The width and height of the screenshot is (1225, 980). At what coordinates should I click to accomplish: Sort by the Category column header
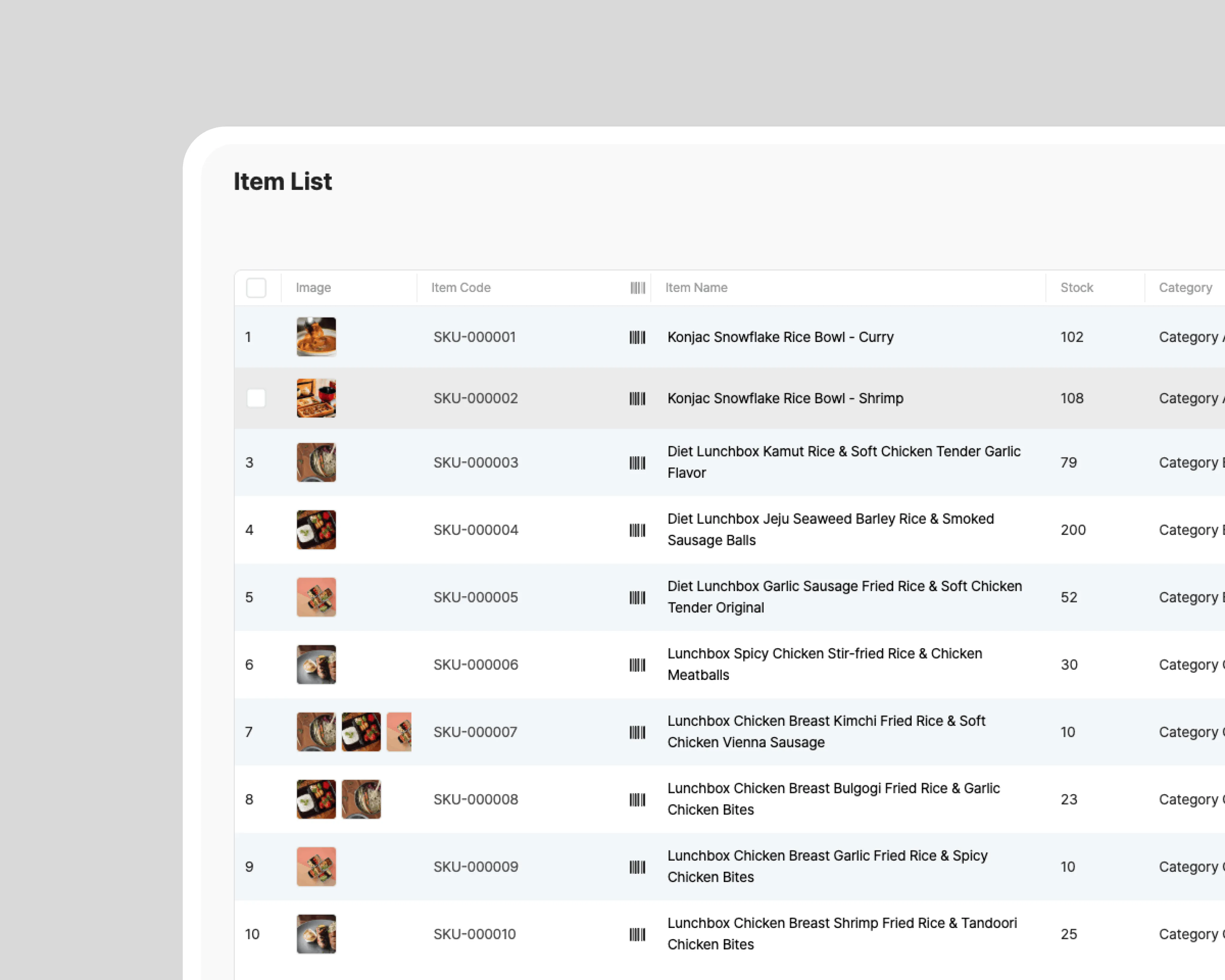pyautogui.click(x=1186, y=288)
